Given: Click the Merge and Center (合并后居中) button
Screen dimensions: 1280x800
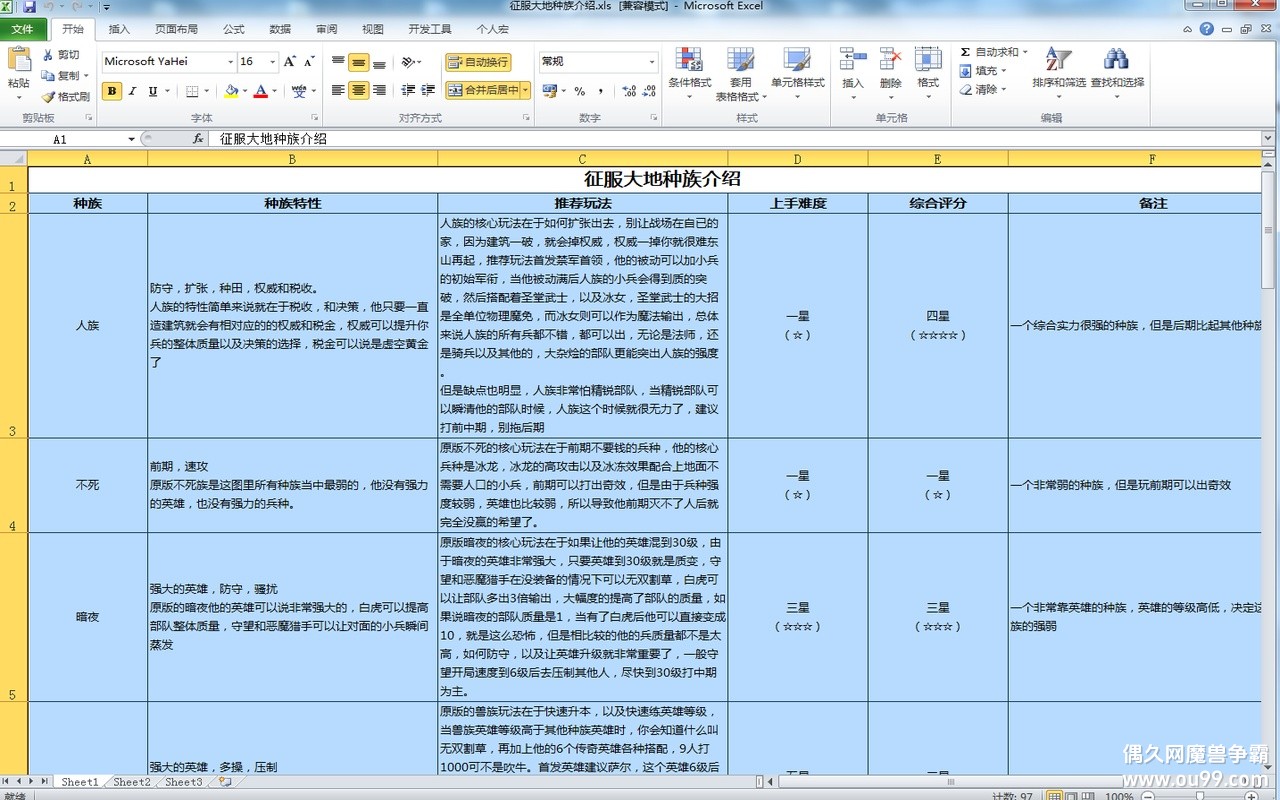Looking at the screenshot, I should click(x=484, y=90).
